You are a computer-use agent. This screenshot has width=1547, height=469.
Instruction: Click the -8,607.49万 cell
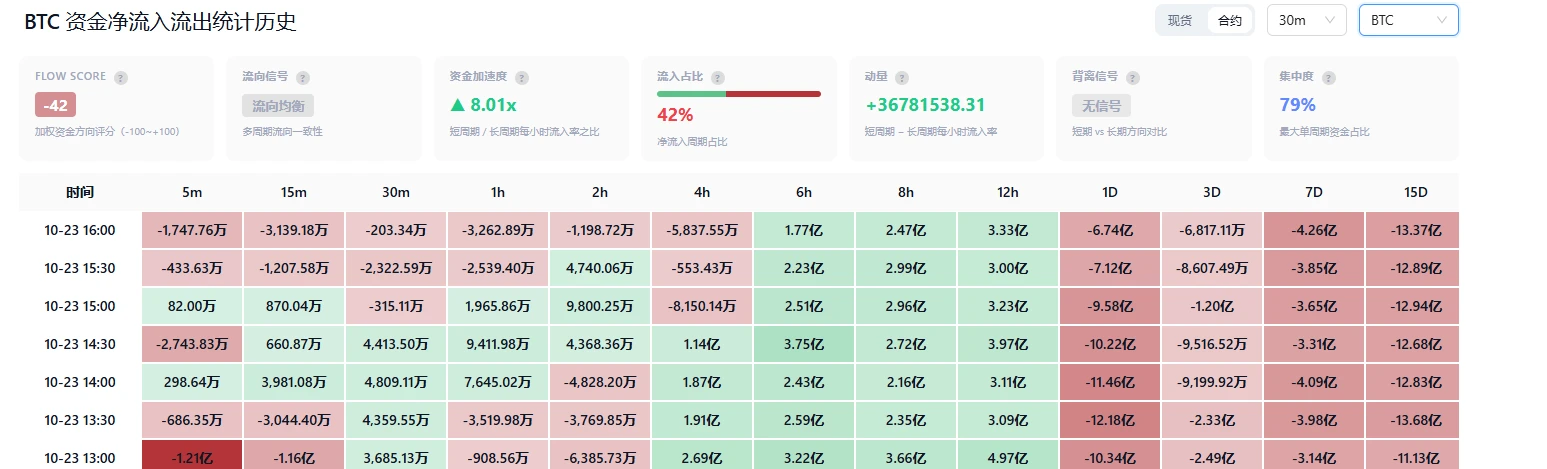coord(1213,268)
